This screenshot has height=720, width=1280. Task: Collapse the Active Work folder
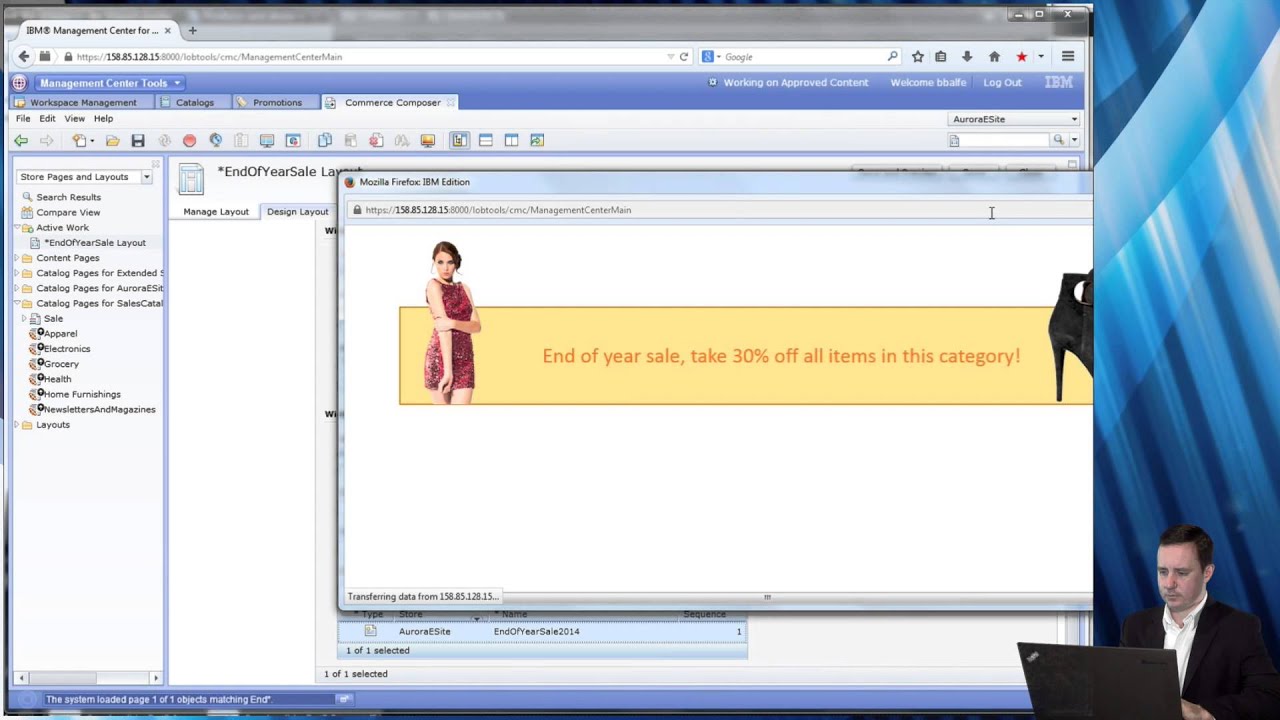pos(17,228)
